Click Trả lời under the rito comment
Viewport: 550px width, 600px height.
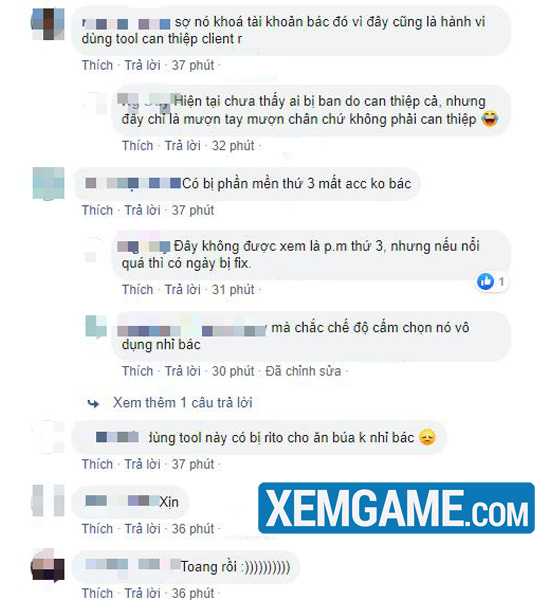[142, 464]
